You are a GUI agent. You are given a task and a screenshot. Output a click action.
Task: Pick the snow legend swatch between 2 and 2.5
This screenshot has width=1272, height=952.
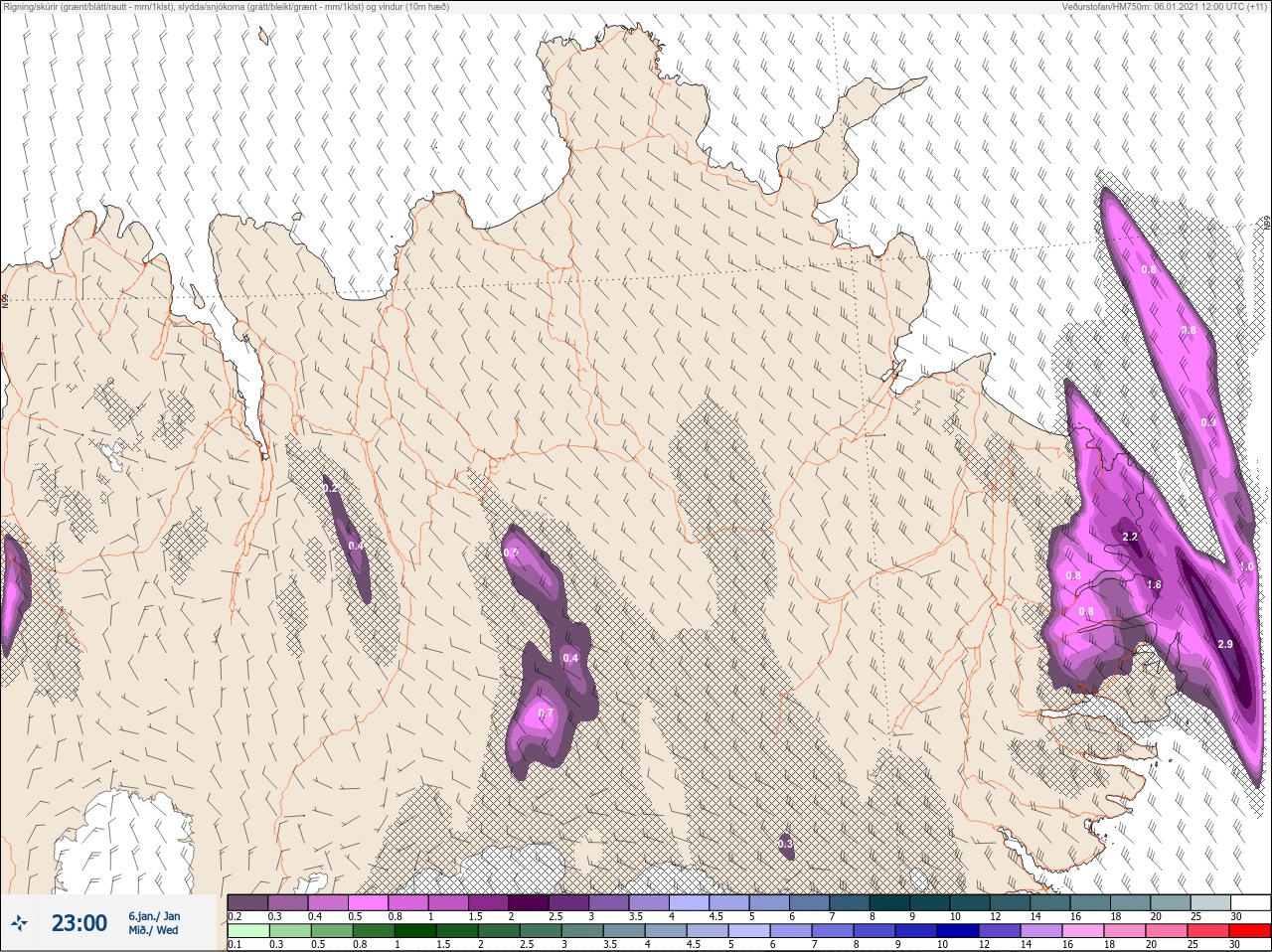(529, 902)
